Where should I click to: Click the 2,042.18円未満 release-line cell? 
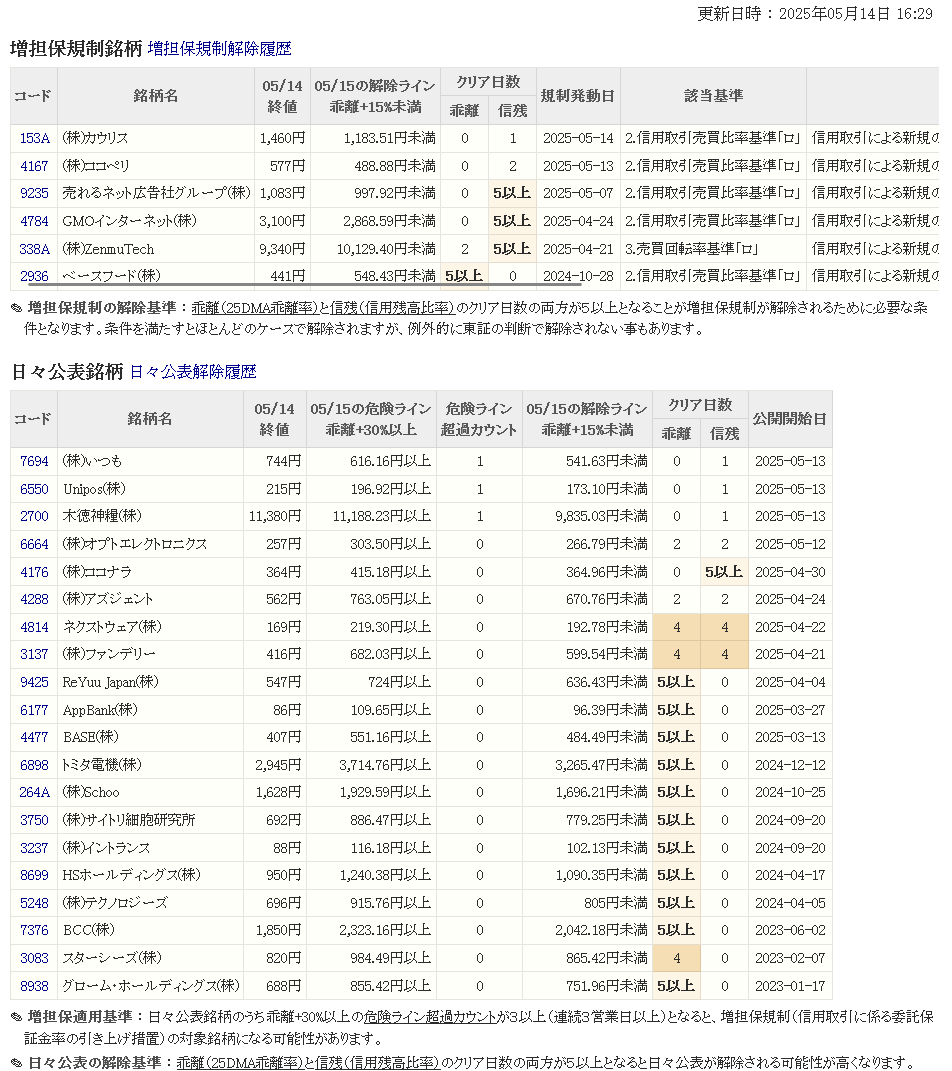pyautogui.click(x=587, y=930)
